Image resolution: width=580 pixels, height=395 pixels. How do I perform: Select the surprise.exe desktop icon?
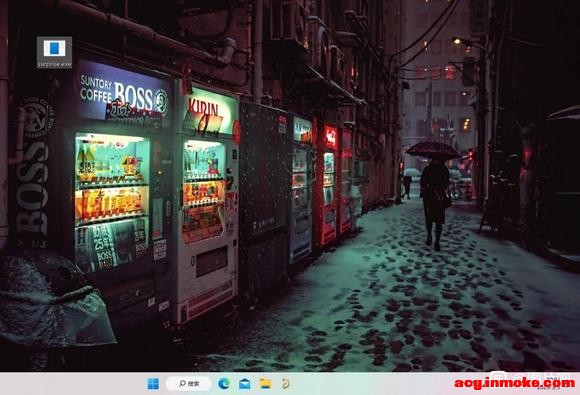click(x=54, y=53)
